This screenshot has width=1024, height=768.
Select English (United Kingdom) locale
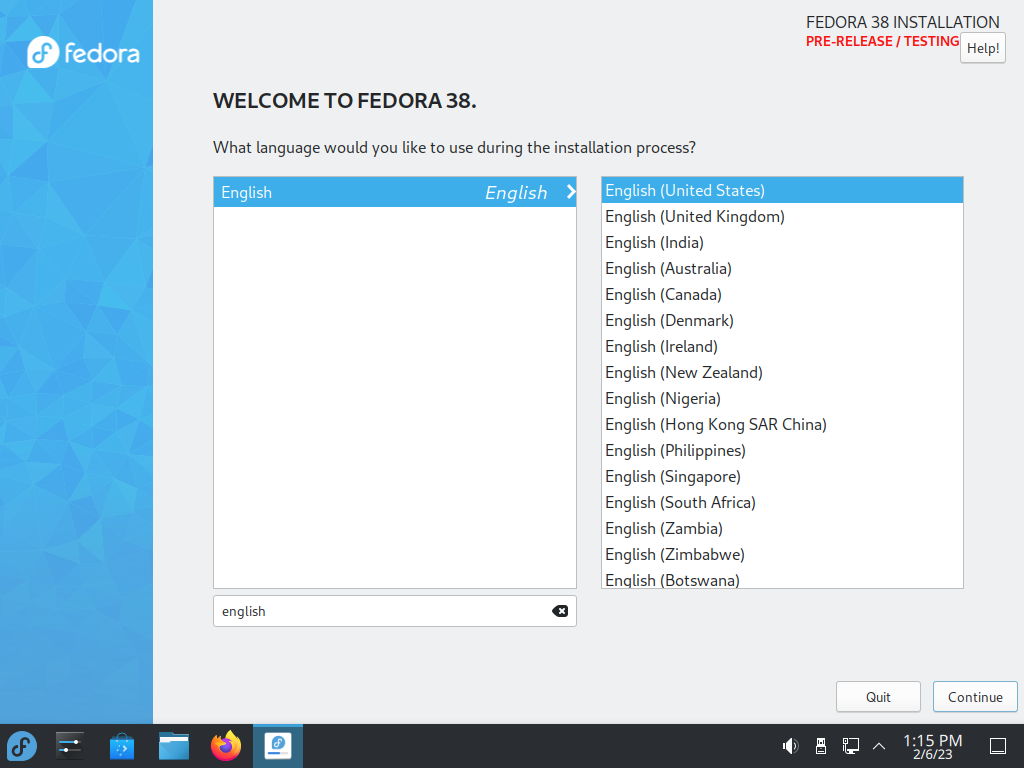pos(782,216)
